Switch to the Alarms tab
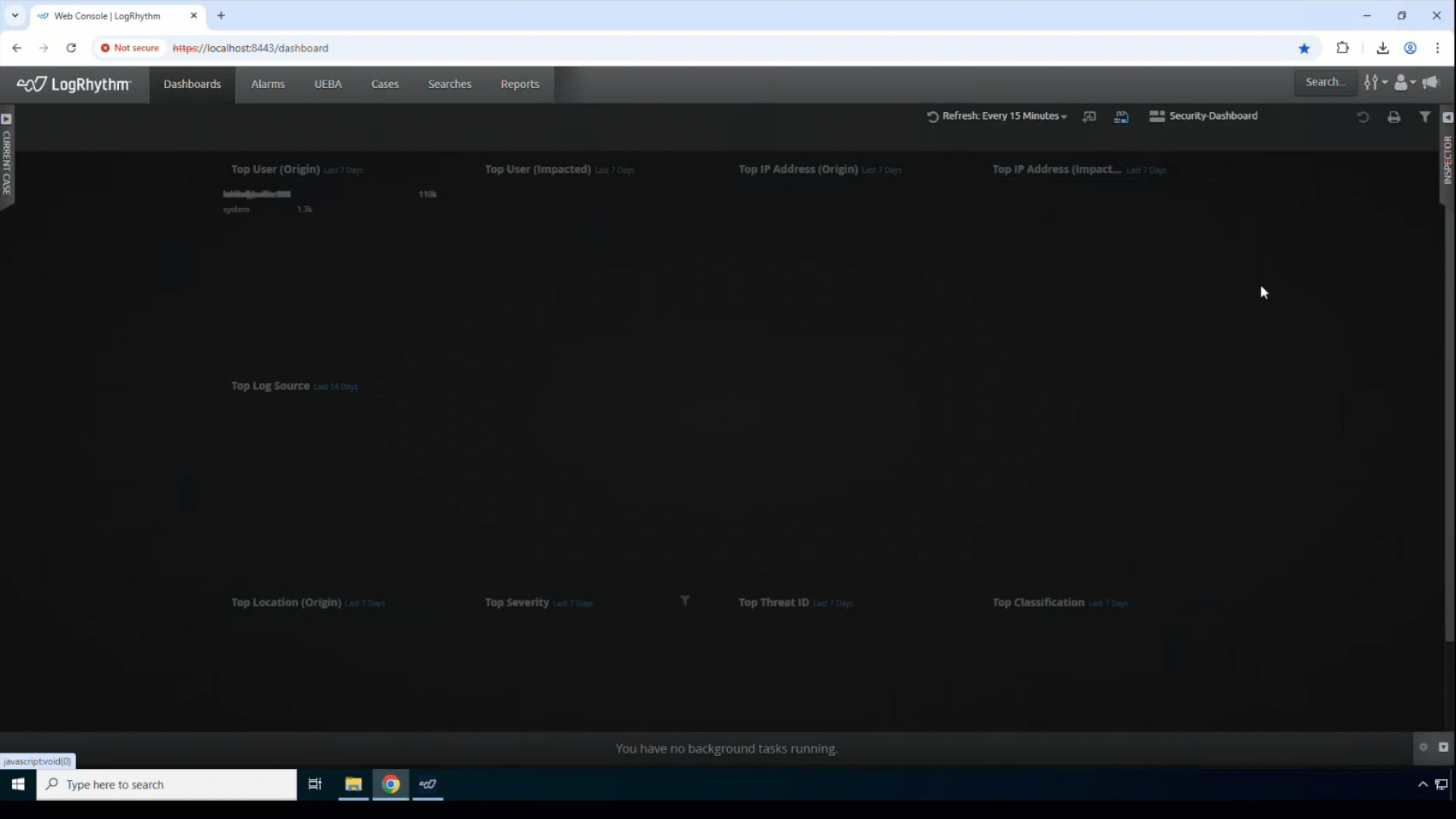The width and height of the screenshot is (1456, 819). pyautogui.click(x=268, y=83)
